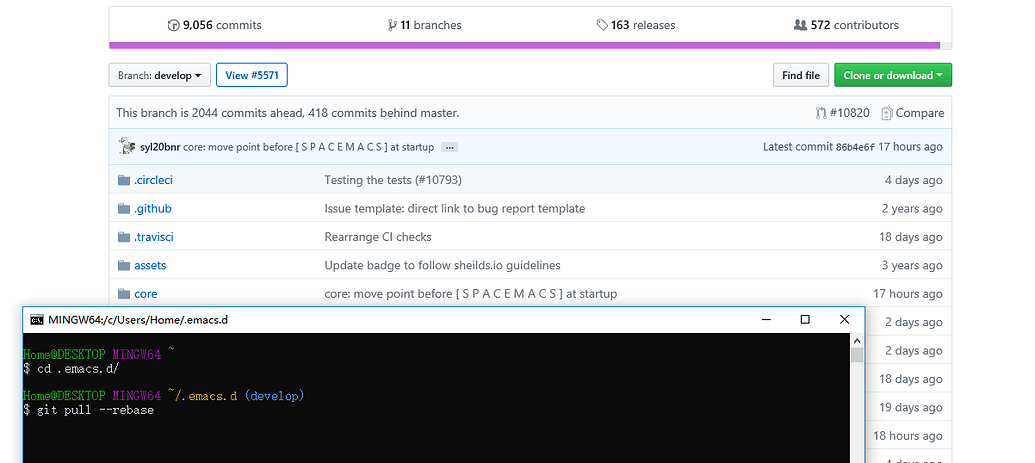This screenshot has height=463, width=1035.
Task: Open the 572 contributors page
Action: pos(846,25)
